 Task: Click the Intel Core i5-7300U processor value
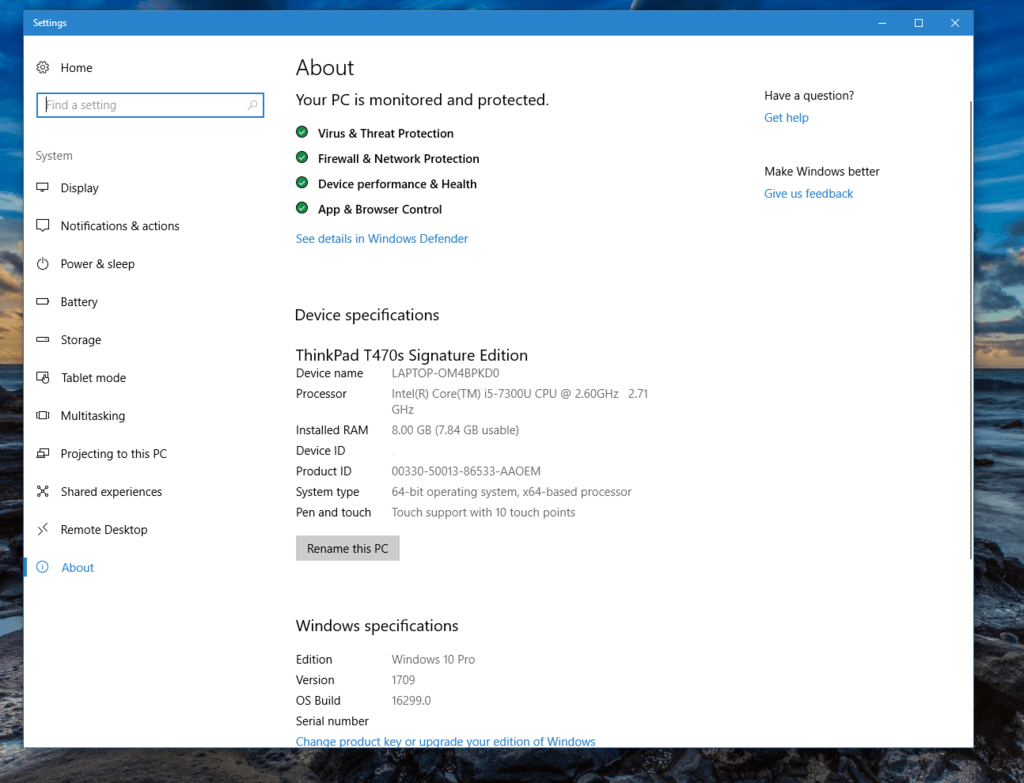click(520, 402)
